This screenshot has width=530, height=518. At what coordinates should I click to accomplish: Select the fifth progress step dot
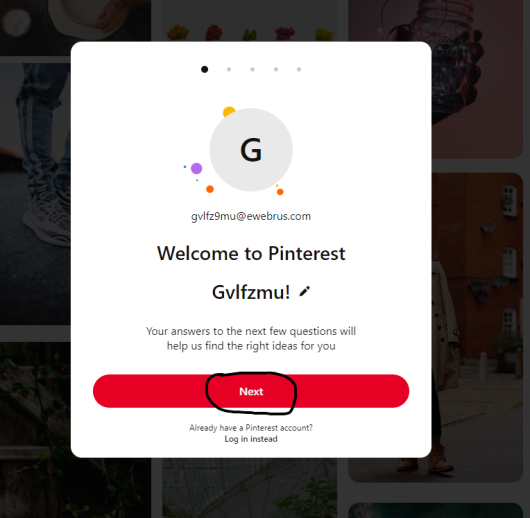(x=299, y=69)
